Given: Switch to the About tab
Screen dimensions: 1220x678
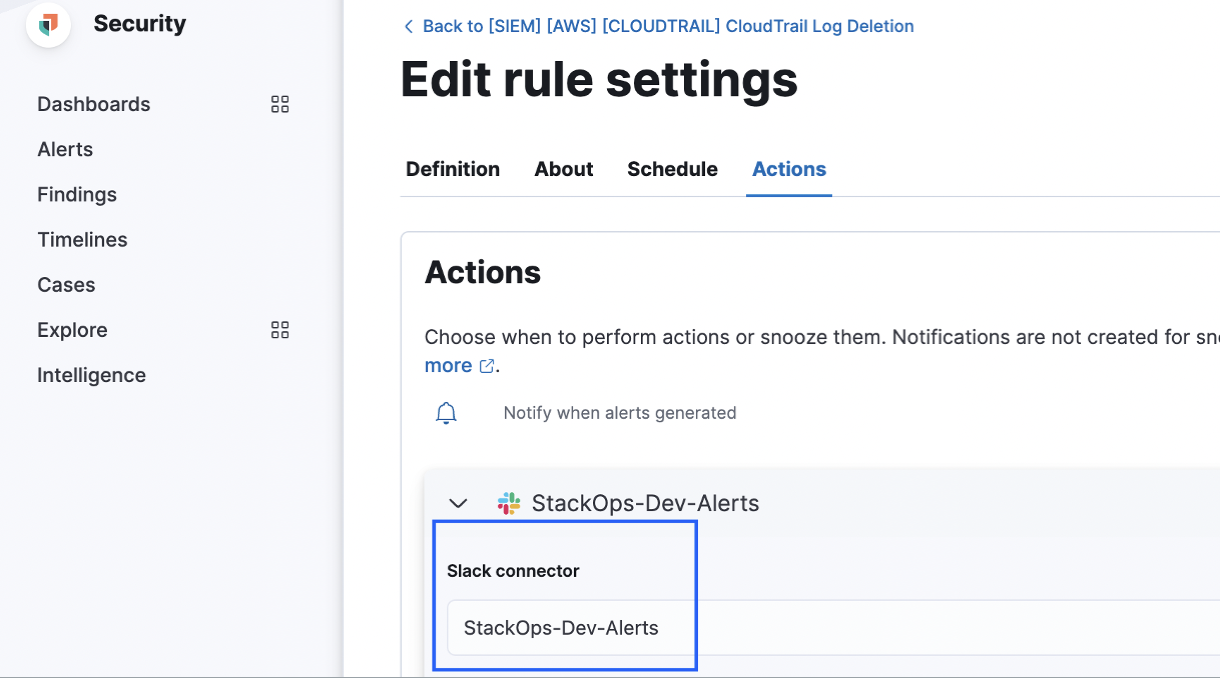Looking at the screenshot, I should (564, 169).
